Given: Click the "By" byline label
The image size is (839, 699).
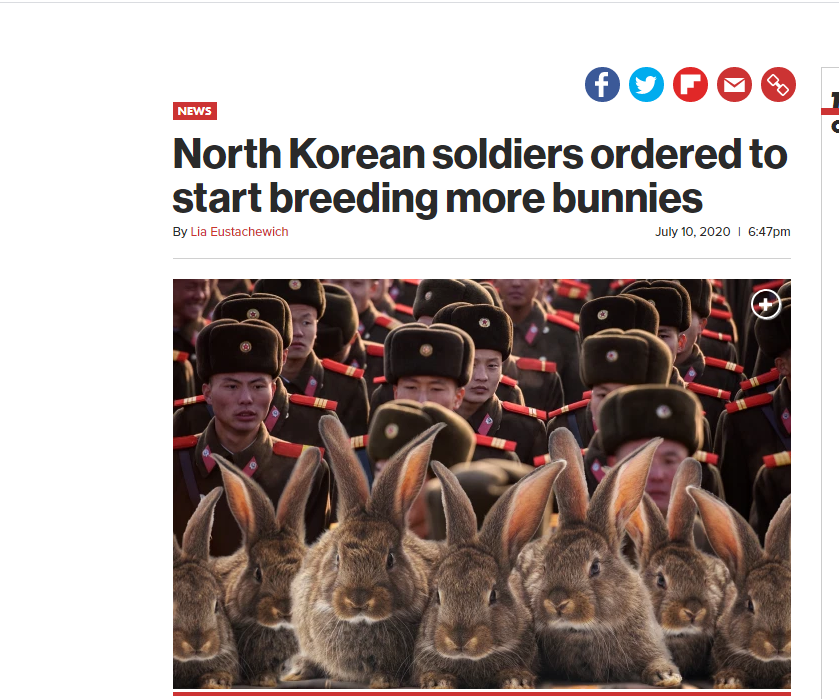Looking at the screenshot, I should 180,232.
